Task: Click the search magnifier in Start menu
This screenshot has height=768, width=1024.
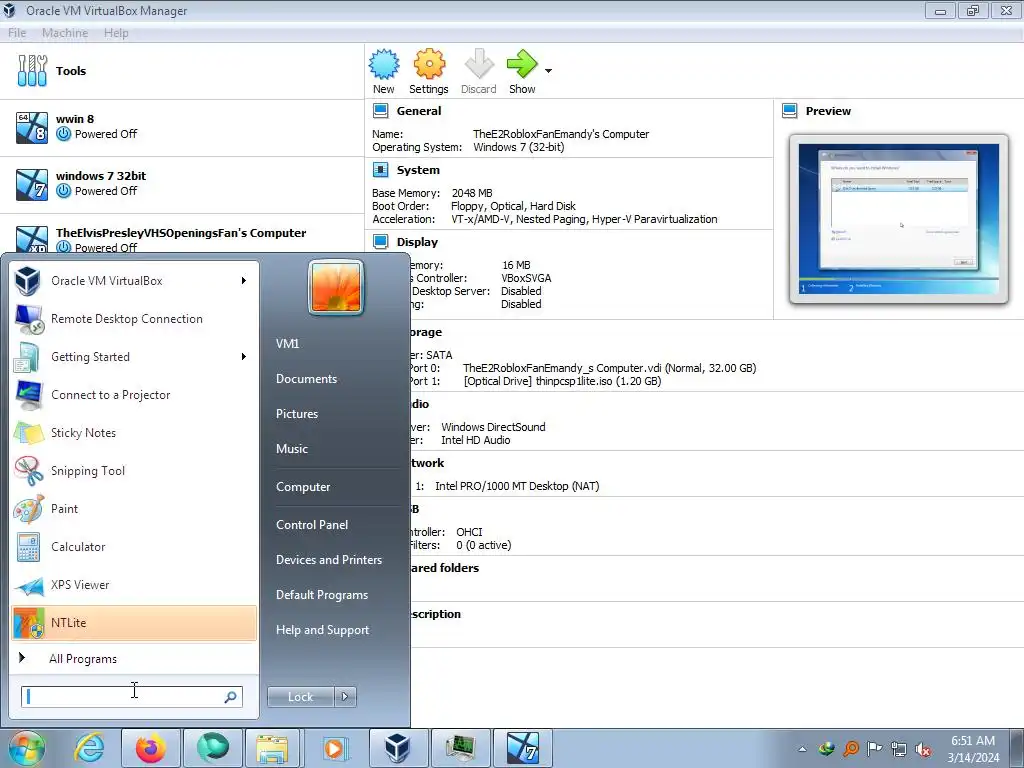Action: [231, 697]
